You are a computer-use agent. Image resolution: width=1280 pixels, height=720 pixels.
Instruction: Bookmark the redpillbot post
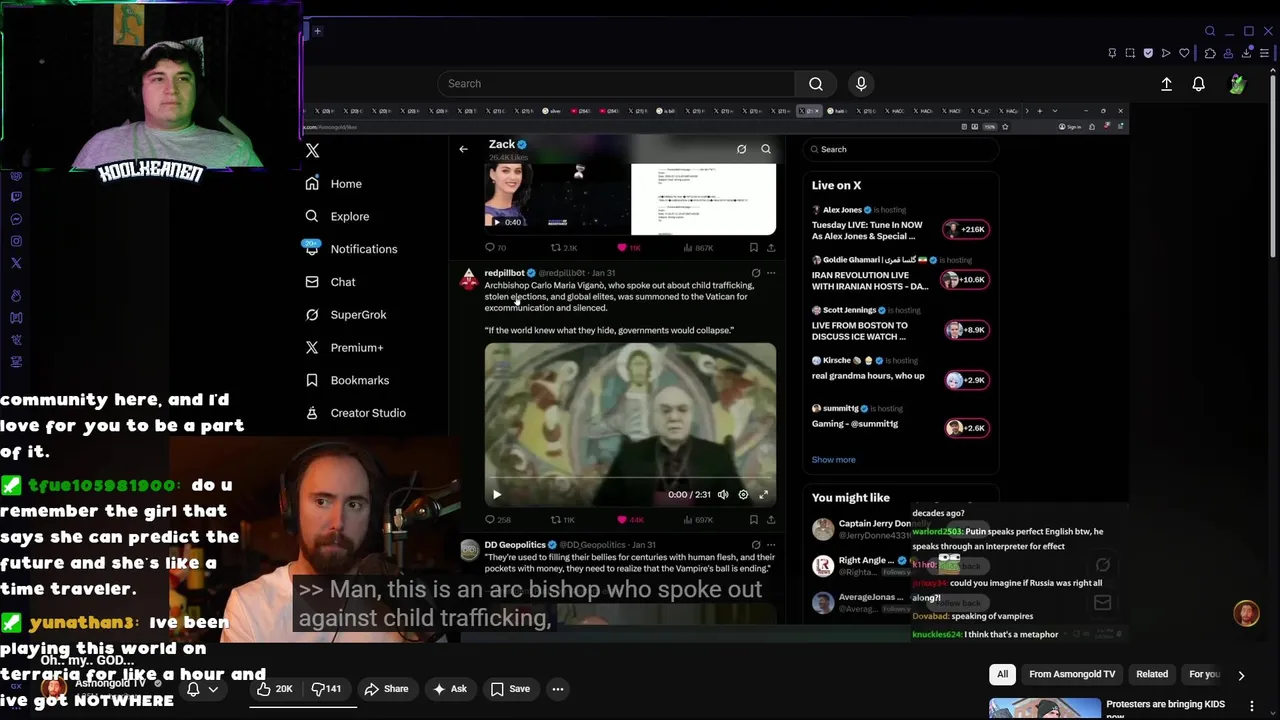click(754, 520)
